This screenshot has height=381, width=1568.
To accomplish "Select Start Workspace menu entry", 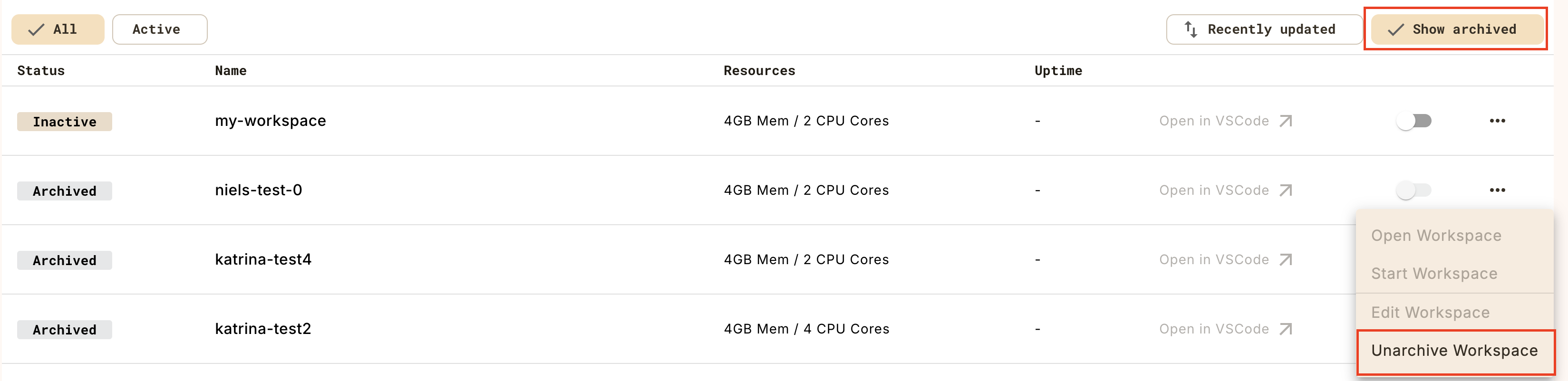I will tap(1433, 274).
